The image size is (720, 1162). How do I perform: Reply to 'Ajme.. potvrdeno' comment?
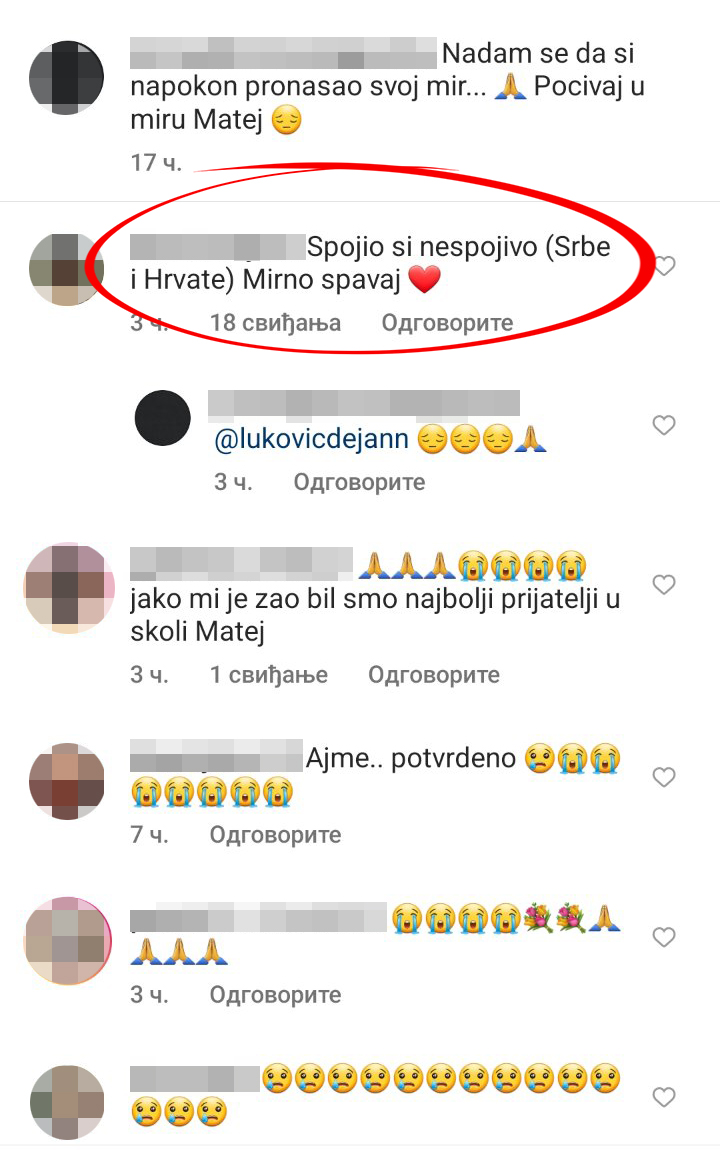[276, 834]
